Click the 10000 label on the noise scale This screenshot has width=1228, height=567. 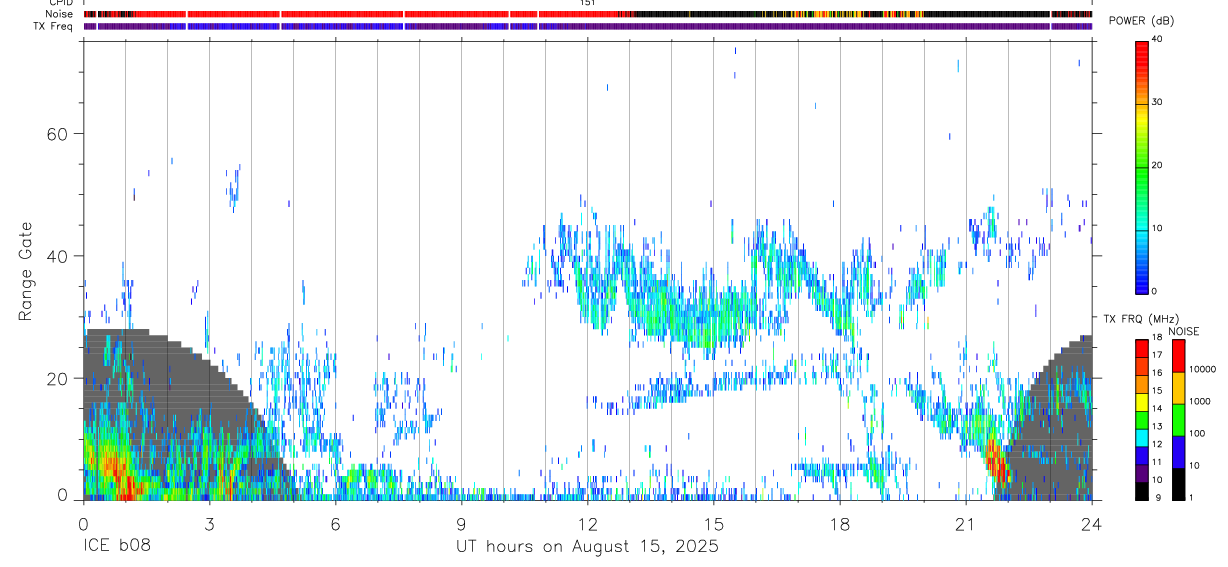coord(1202,369)
